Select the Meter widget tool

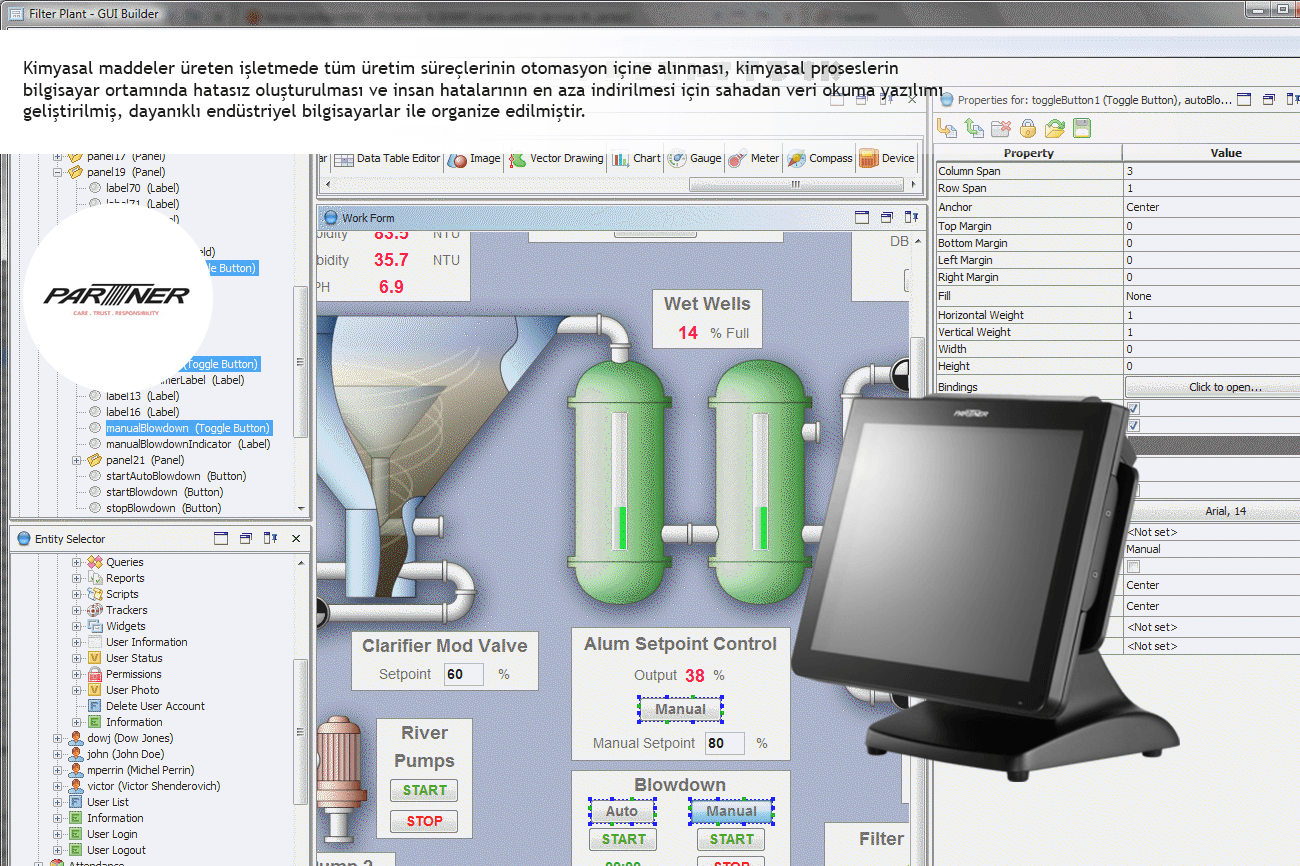[x=754, y=159]
